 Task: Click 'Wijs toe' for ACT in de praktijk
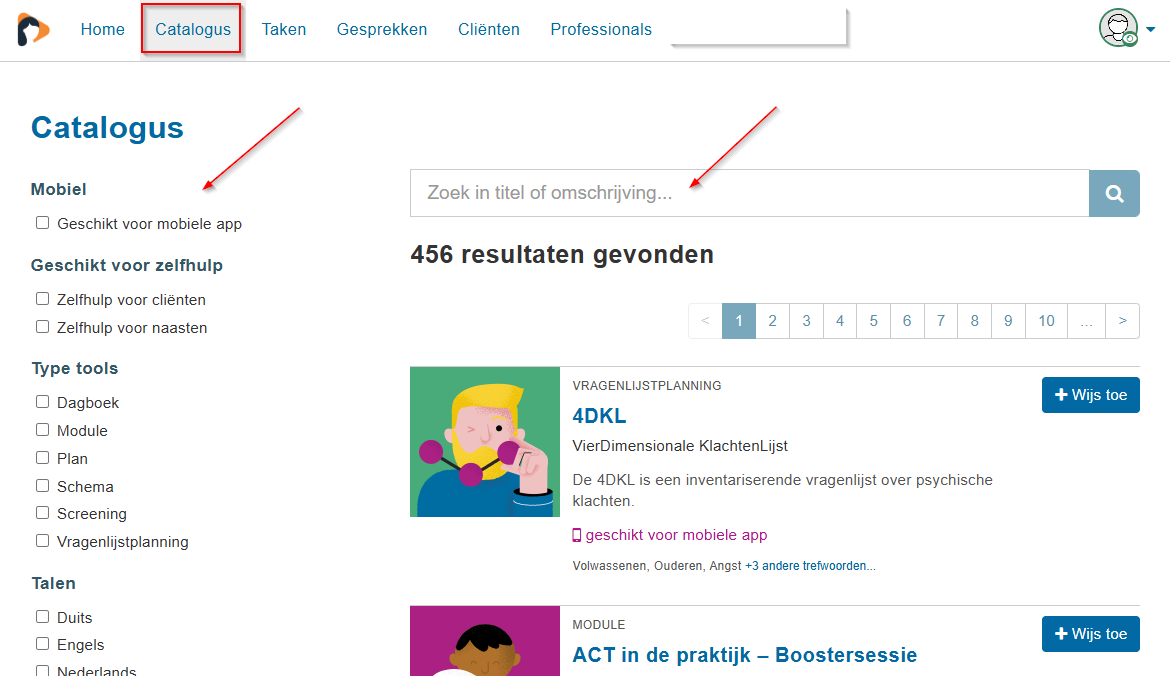[x=1090, y=633]
